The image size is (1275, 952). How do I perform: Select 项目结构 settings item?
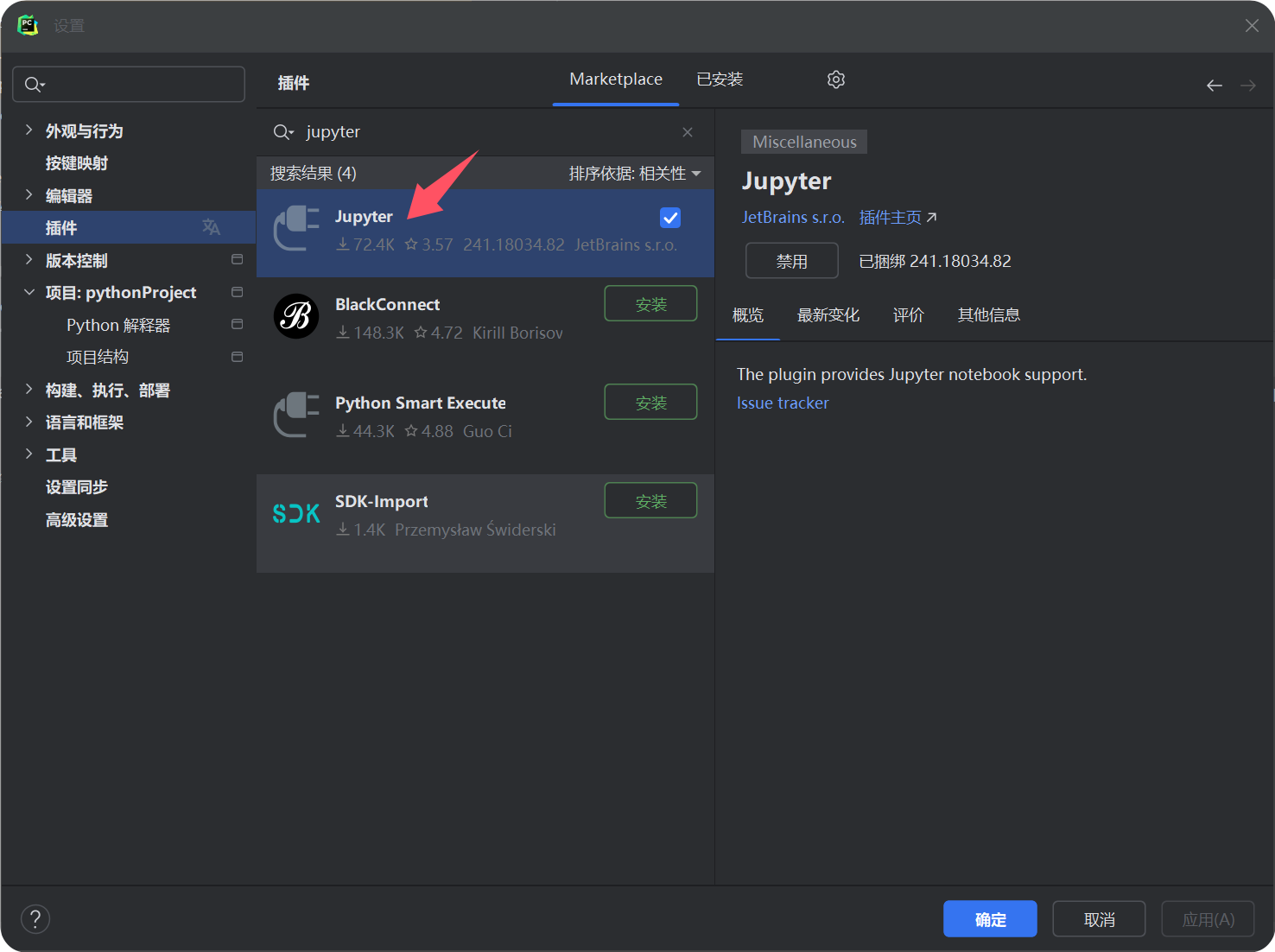[x=98, y=358]
